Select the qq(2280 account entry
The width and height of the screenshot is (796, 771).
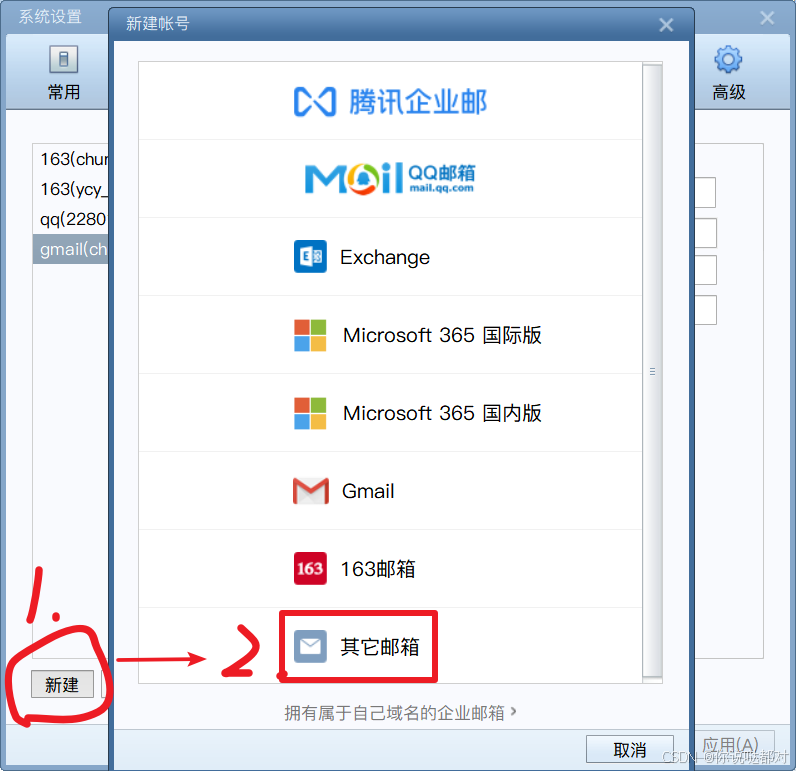71,219
